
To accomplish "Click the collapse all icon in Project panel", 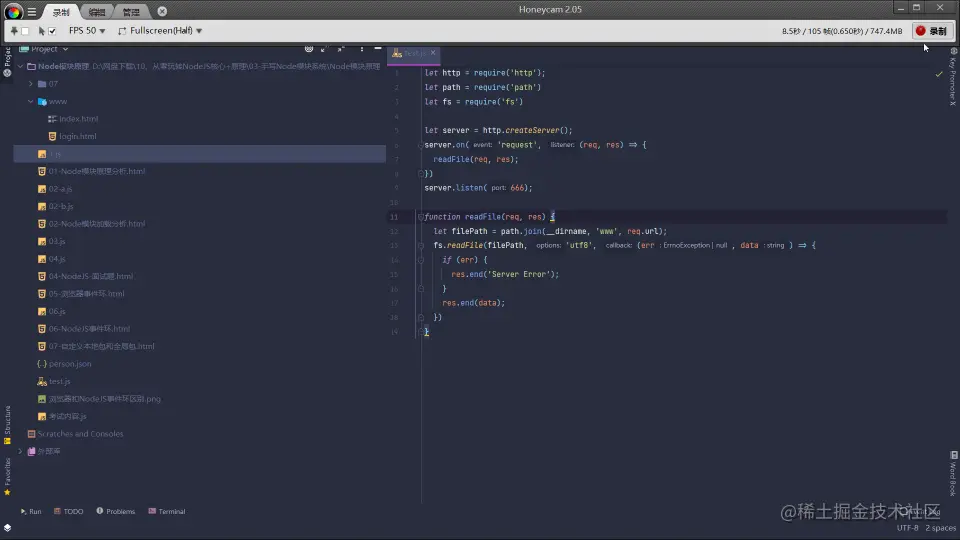I will (x=341, y=49).
